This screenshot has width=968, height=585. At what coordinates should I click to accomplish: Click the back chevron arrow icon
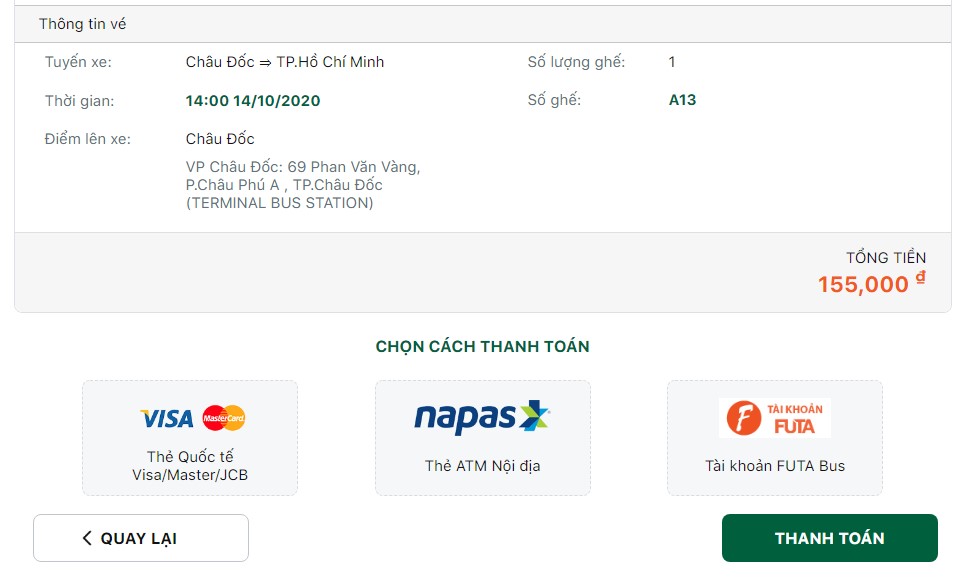pyautogui.click(x=87, y=538)
